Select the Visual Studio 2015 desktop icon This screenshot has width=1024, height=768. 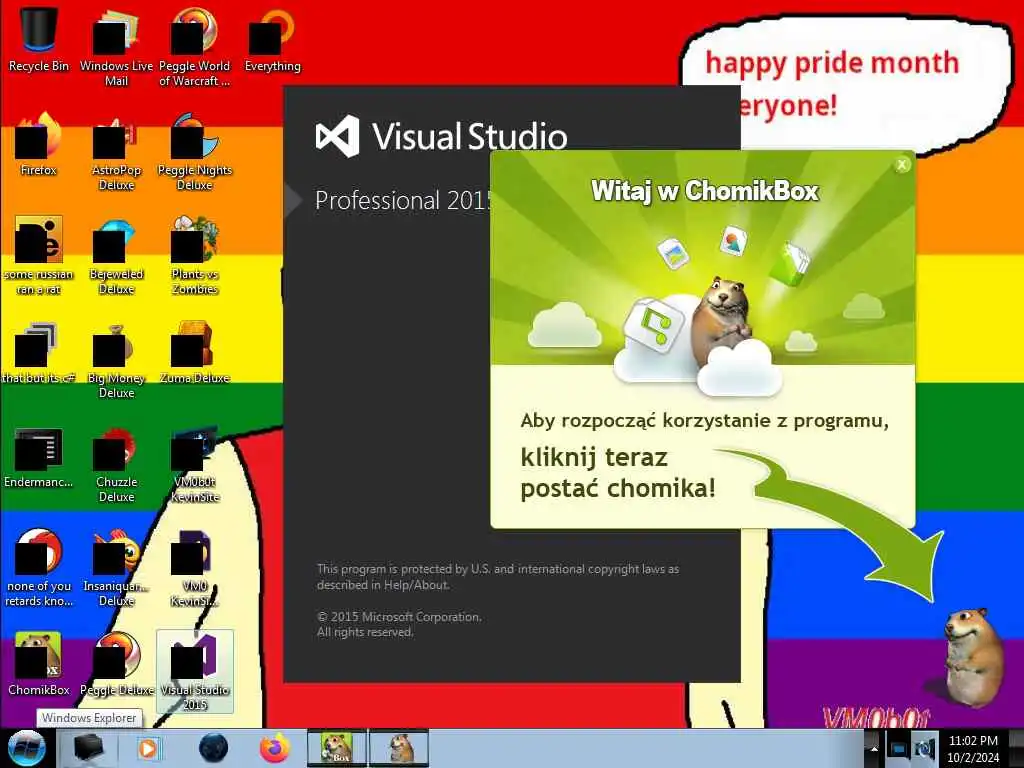[195, 671]
